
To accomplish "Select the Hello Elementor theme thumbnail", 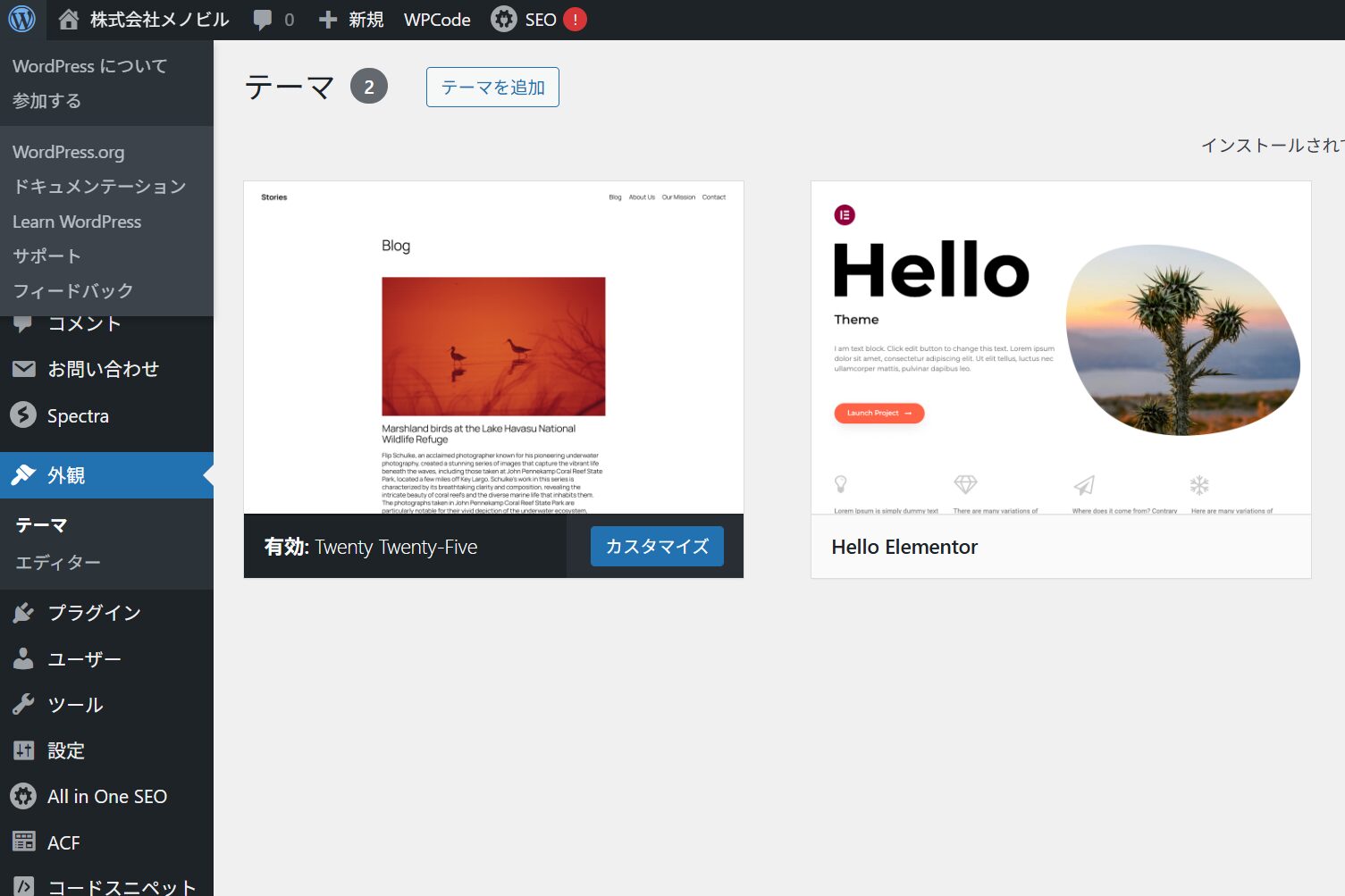I will click(x=1060, y=348).
